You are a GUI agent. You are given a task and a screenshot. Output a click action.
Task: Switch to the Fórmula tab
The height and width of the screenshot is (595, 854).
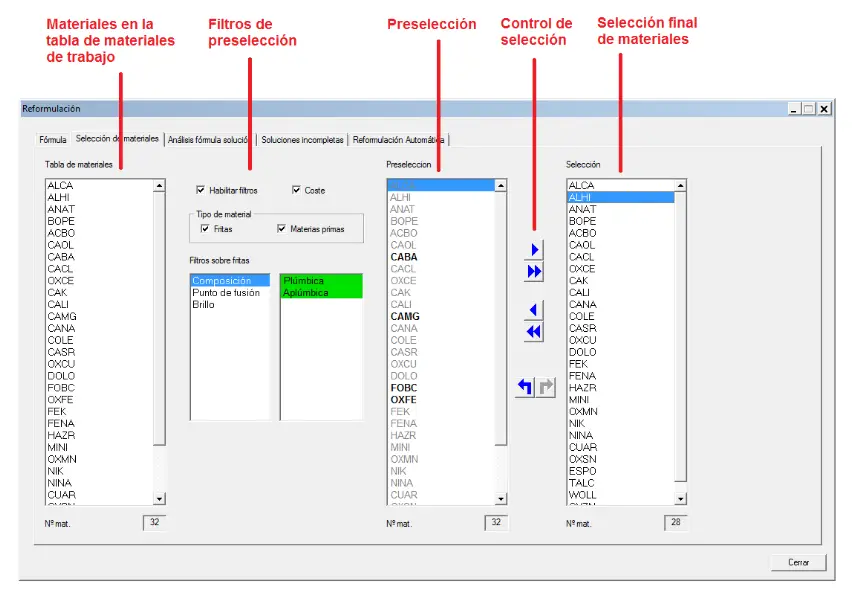(52, 140)
